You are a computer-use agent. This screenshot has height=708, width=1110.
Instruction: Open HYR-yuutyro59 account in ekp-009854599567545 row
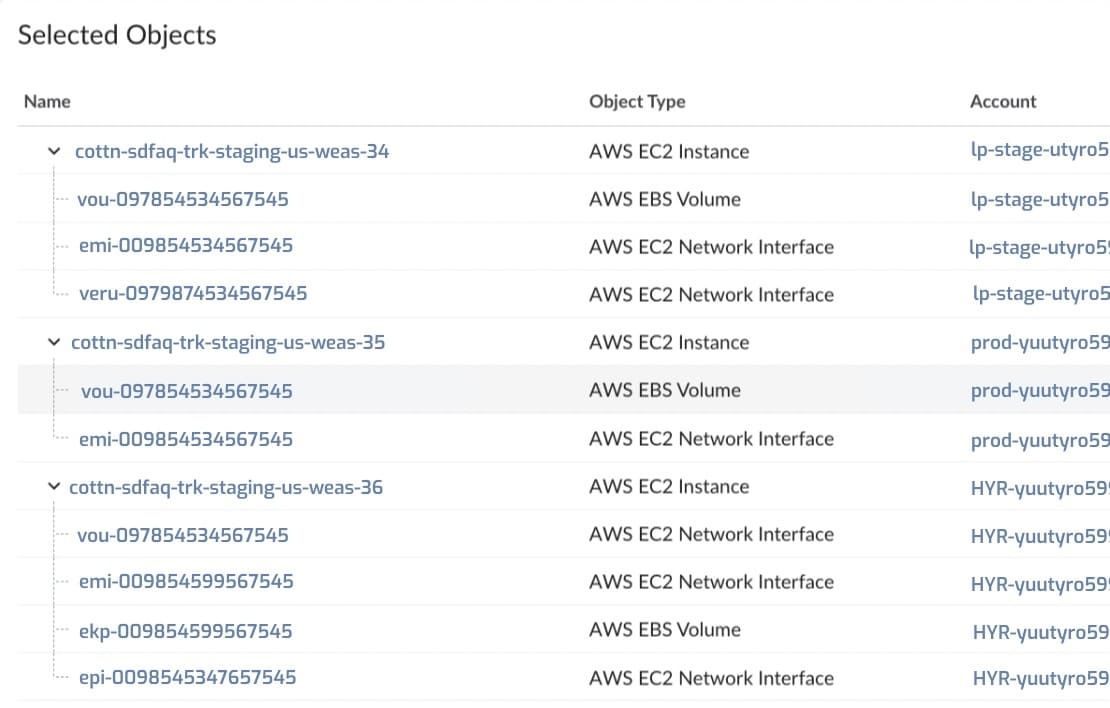[x=1041, y=632]
